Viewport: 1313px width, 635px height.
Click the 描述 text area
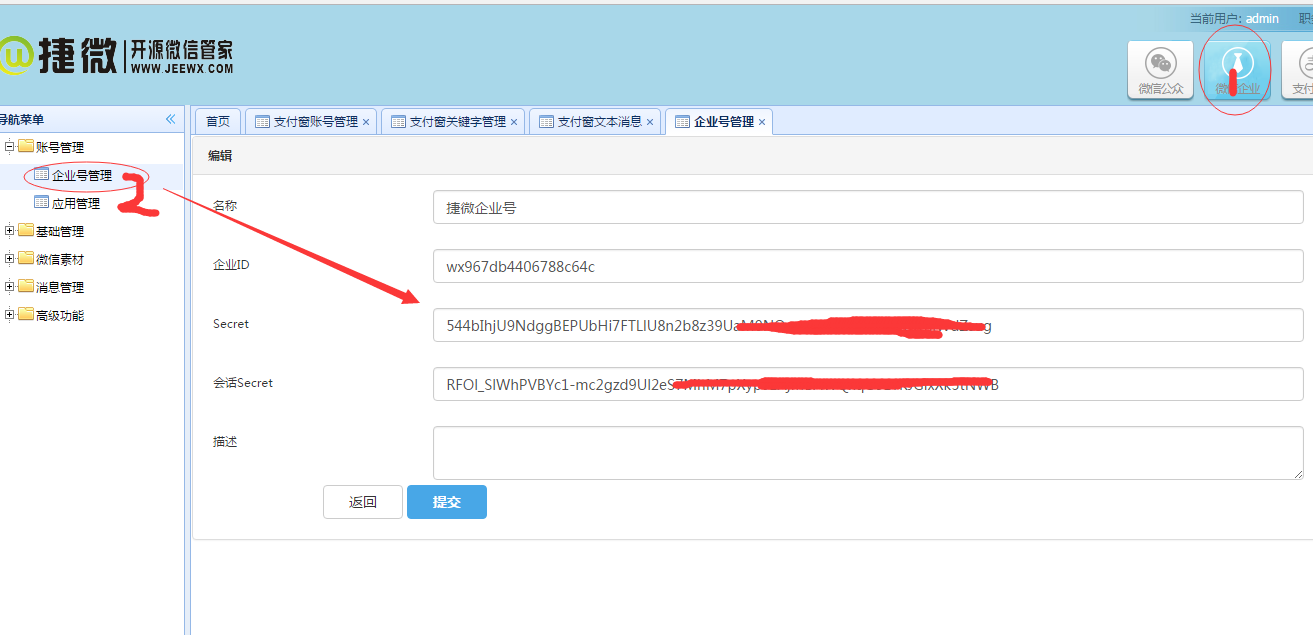click(x=868, y=453)
